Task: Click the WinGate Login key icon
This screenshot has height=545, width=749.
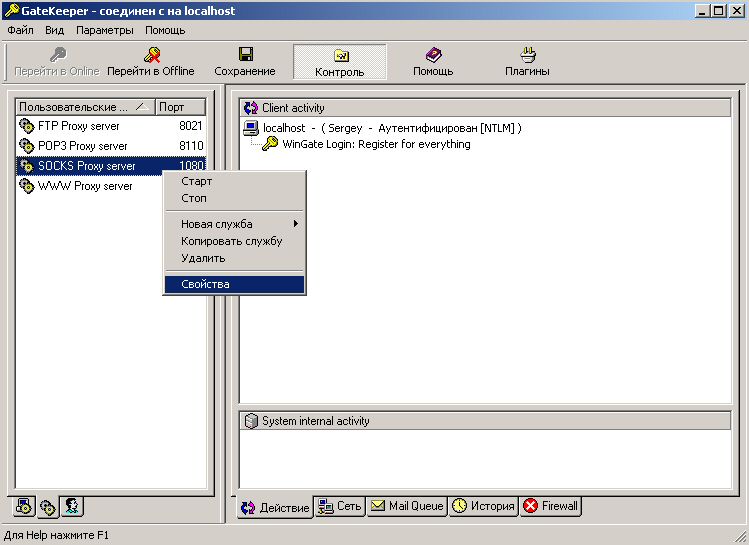Action: [x=270, y=143]
